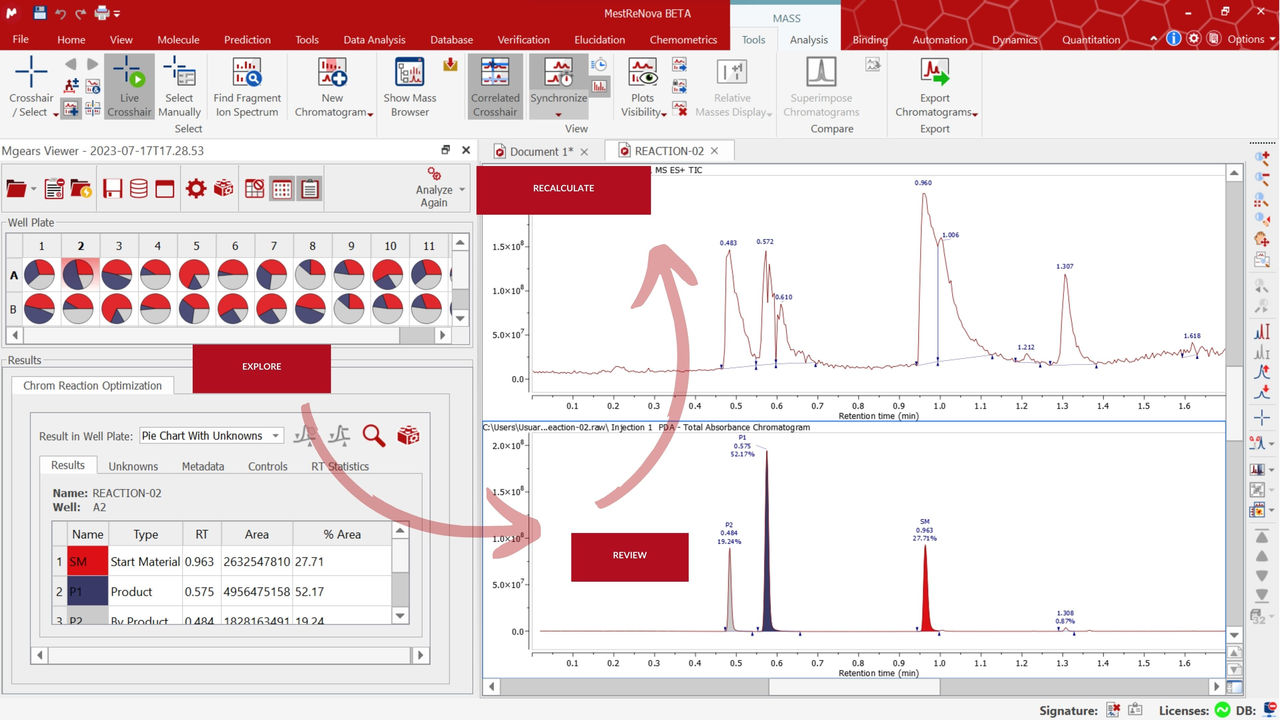Switch to the Document 1* tab
The height and width of the screenshot is (720, 1280).
pos(541,151)
